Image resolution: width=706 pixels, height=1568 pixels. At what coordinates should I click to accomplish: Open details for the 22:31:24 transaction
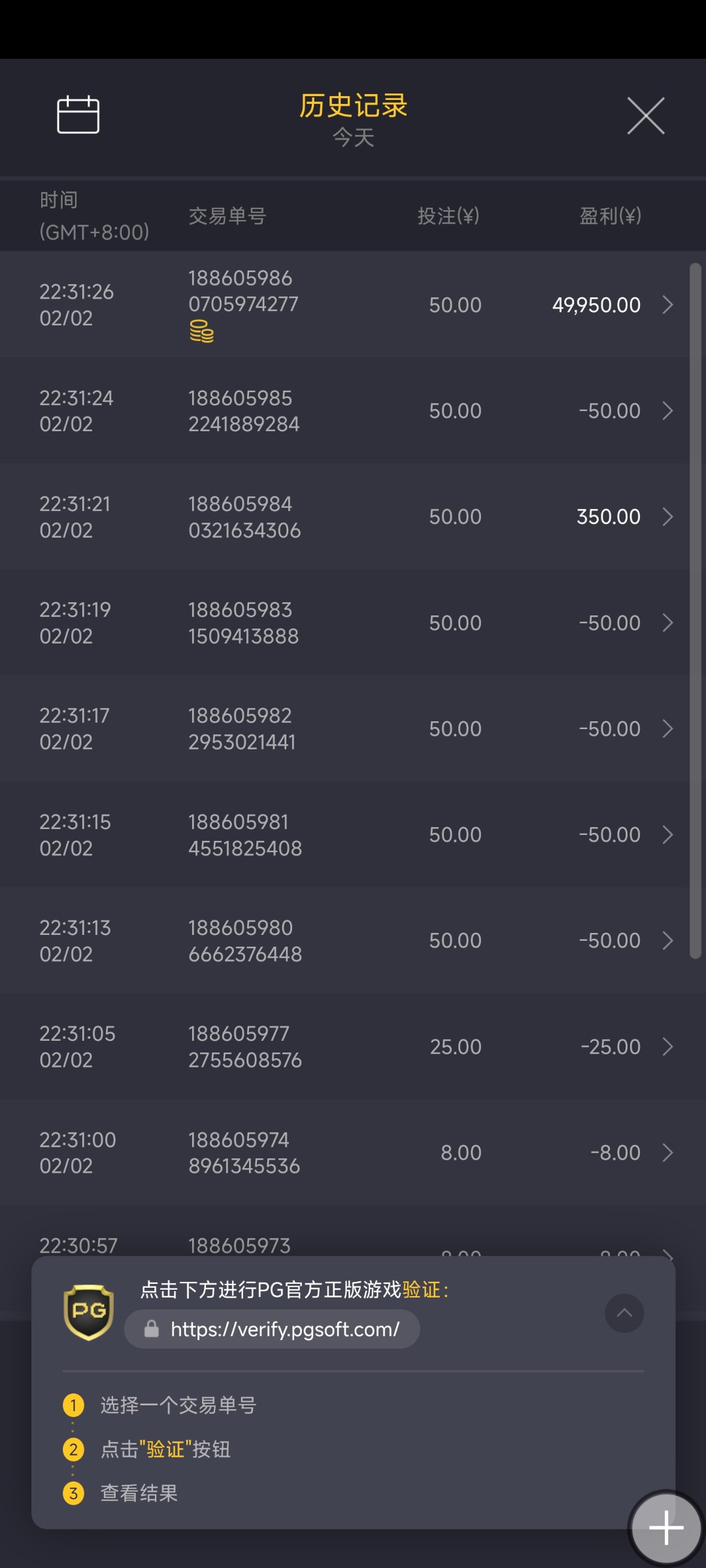667,411
